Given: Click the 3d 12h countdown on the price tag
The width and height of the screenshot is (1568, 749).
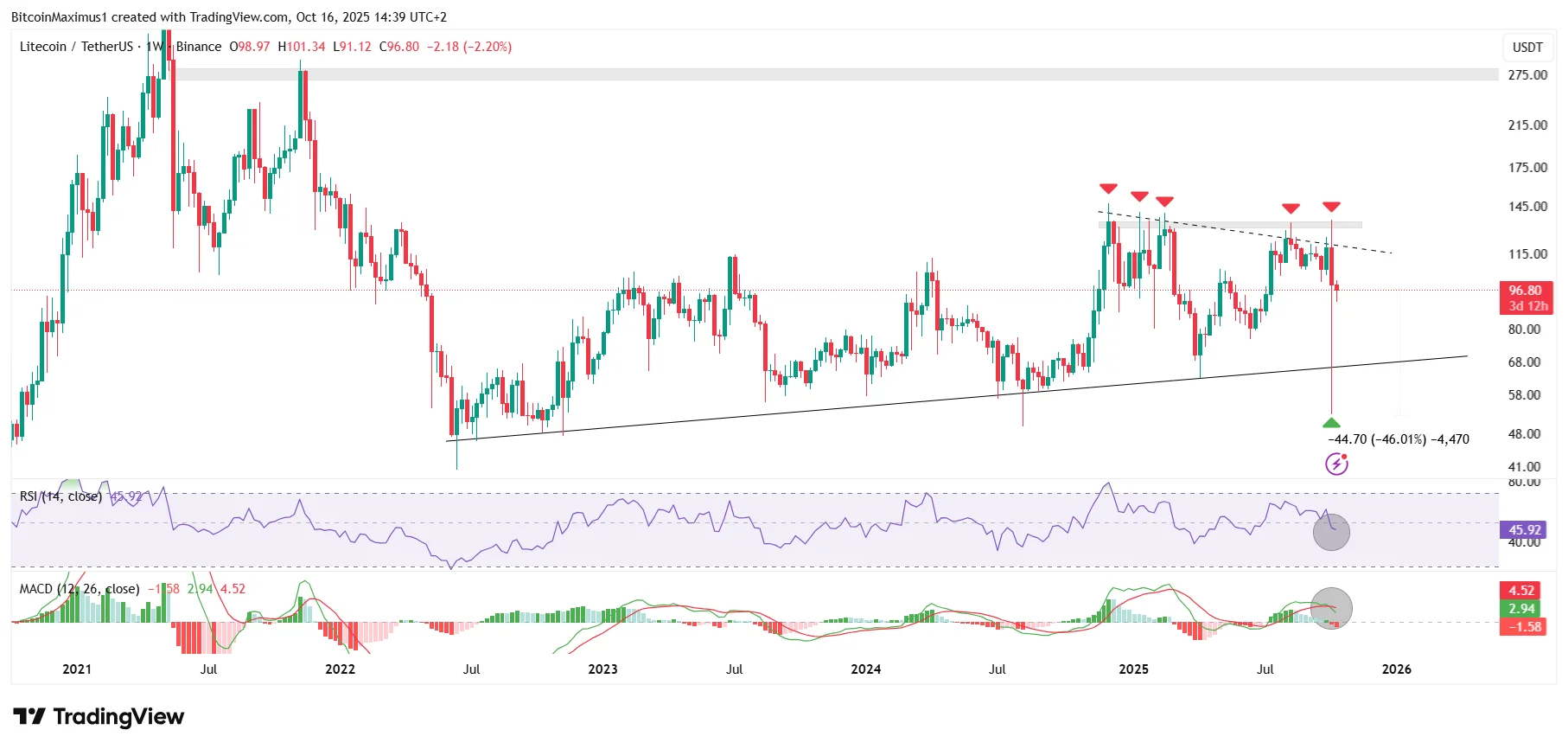Looking at the screenshot, I should [x=1527, y=306].
